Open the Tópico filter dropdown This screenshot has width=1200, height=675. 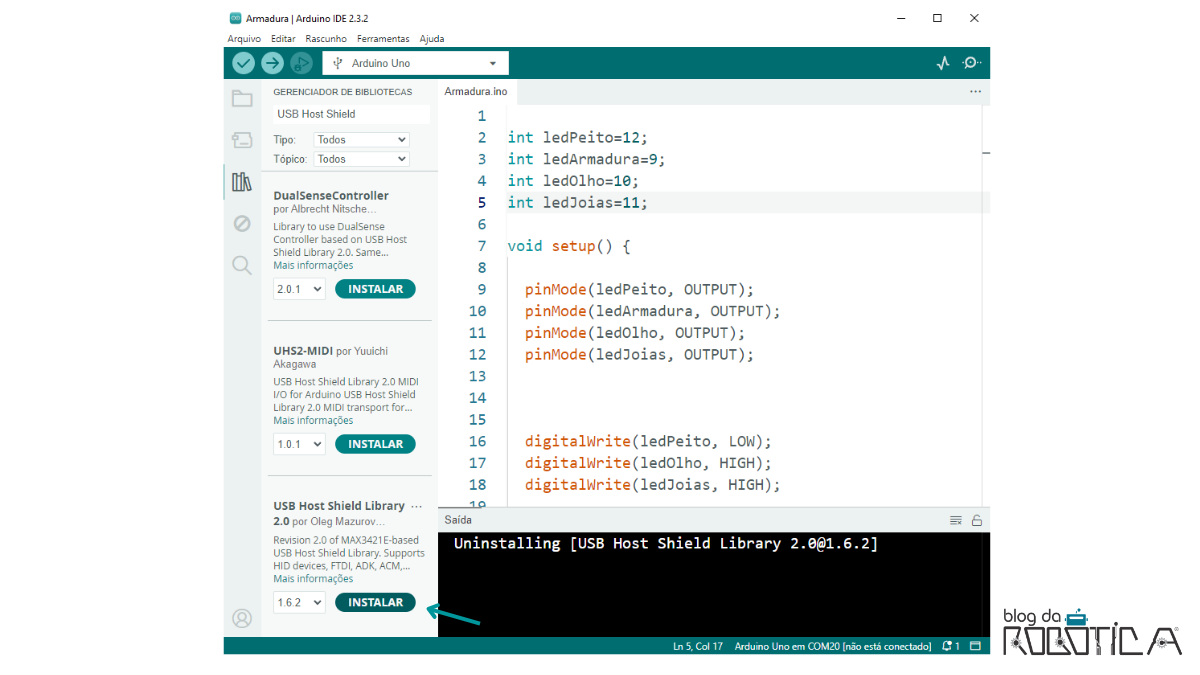click(x=361, y=159)
